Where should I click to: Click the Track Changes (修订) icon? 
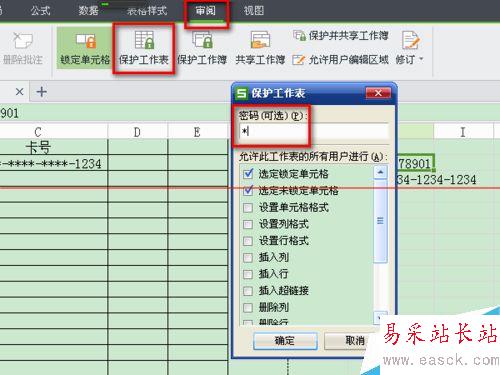[x=410, y=41]
